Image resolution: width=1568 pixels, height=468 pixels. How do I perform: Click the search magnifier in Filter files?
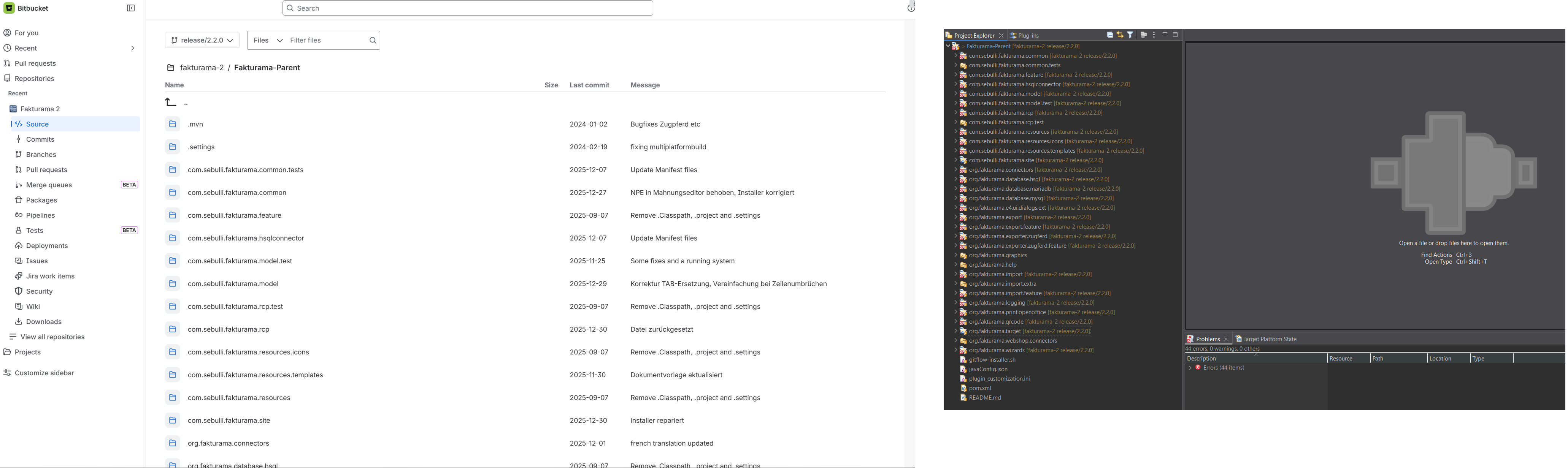(x=373, y=40)
